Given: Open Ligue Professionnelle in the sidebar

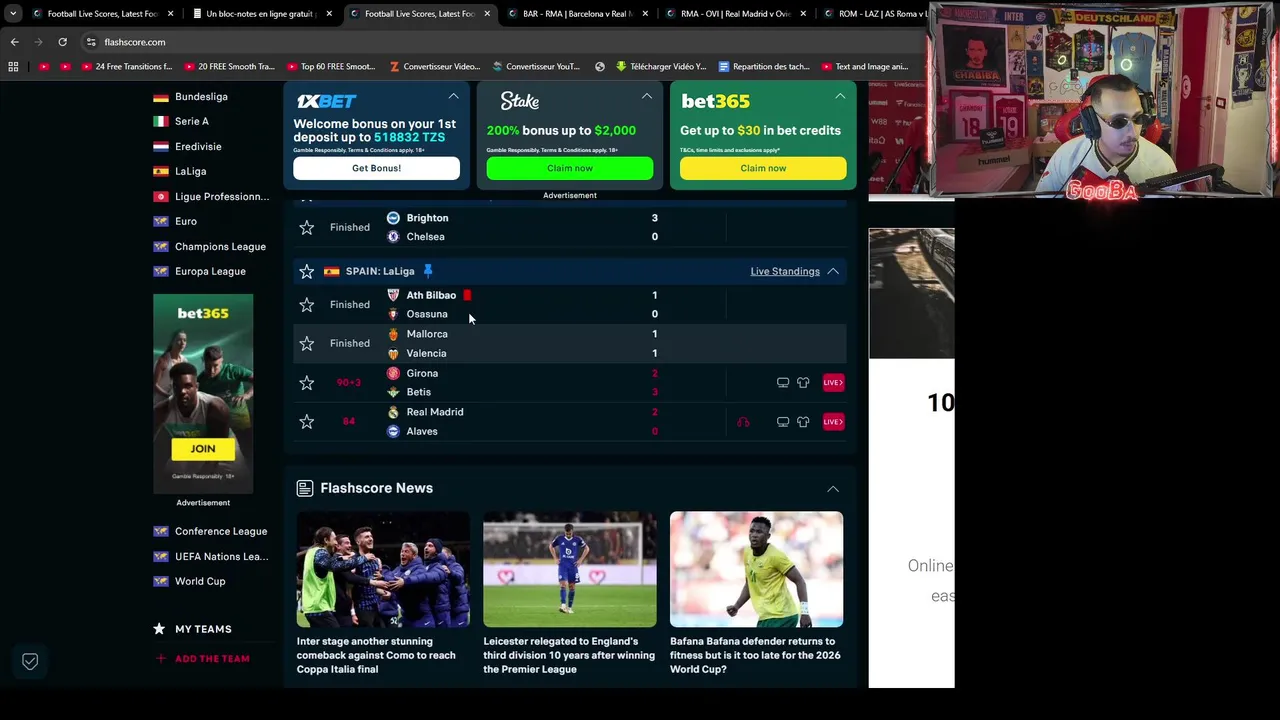Looking at the screenshot, I should [x=221, y=196].
